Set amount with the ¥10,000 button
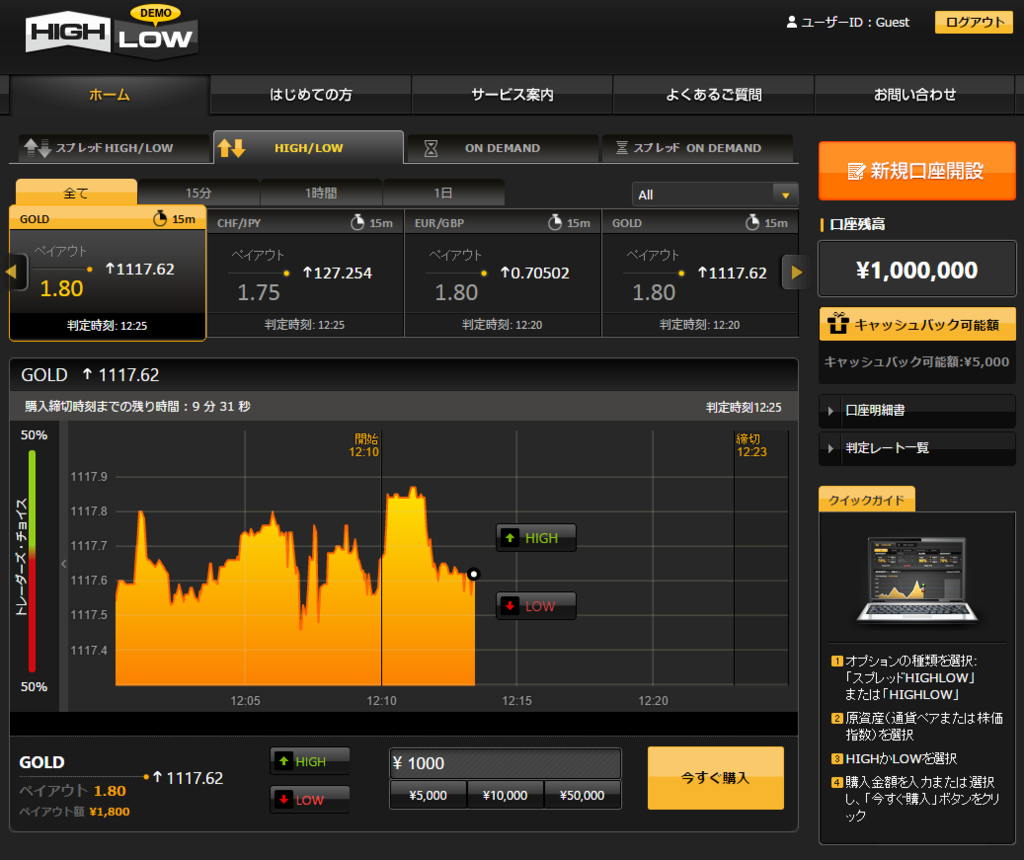The image size is (1024, 860). (505, 795)
